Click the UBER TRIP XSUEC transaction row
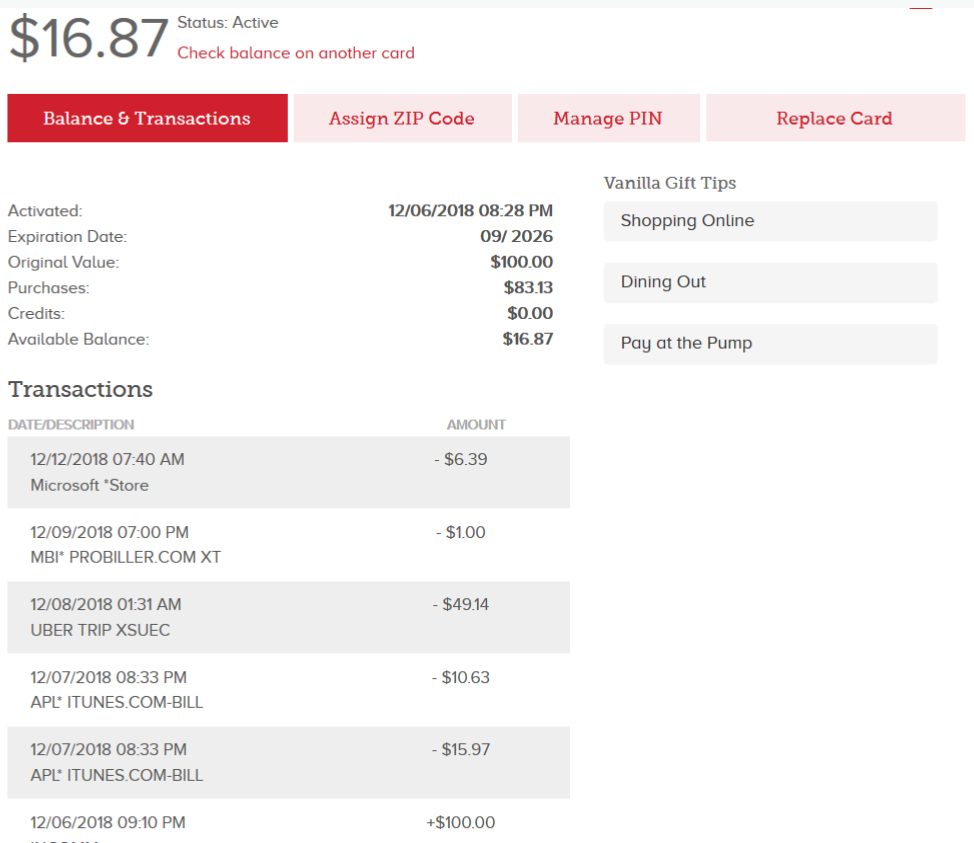The width and height of the screenshot is (974, 843). [x=289, y=617]
